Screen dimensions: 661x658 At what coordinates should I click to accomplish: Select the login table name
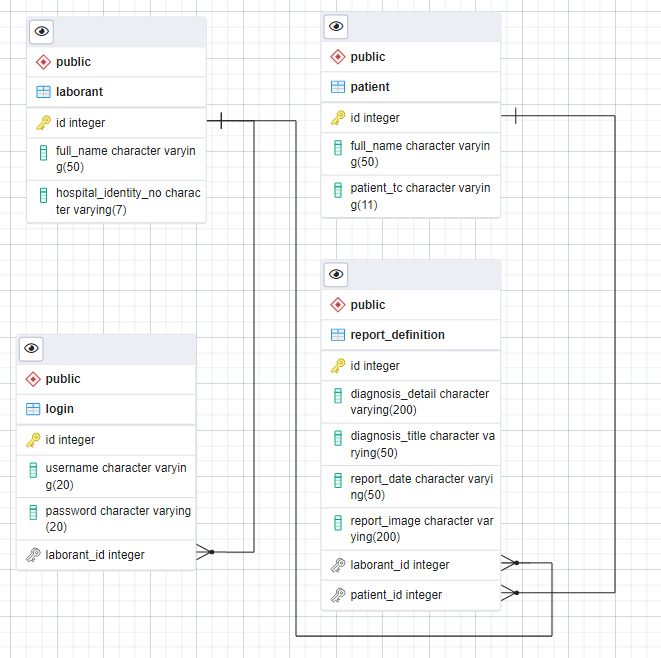click(x=59, y=409)
